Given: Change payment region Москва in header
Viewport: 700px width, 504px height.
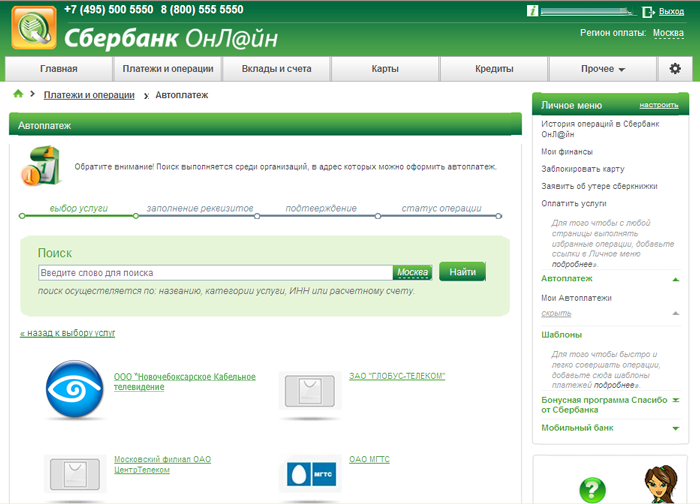Looking at the screenshot, I should pos(668,33).
